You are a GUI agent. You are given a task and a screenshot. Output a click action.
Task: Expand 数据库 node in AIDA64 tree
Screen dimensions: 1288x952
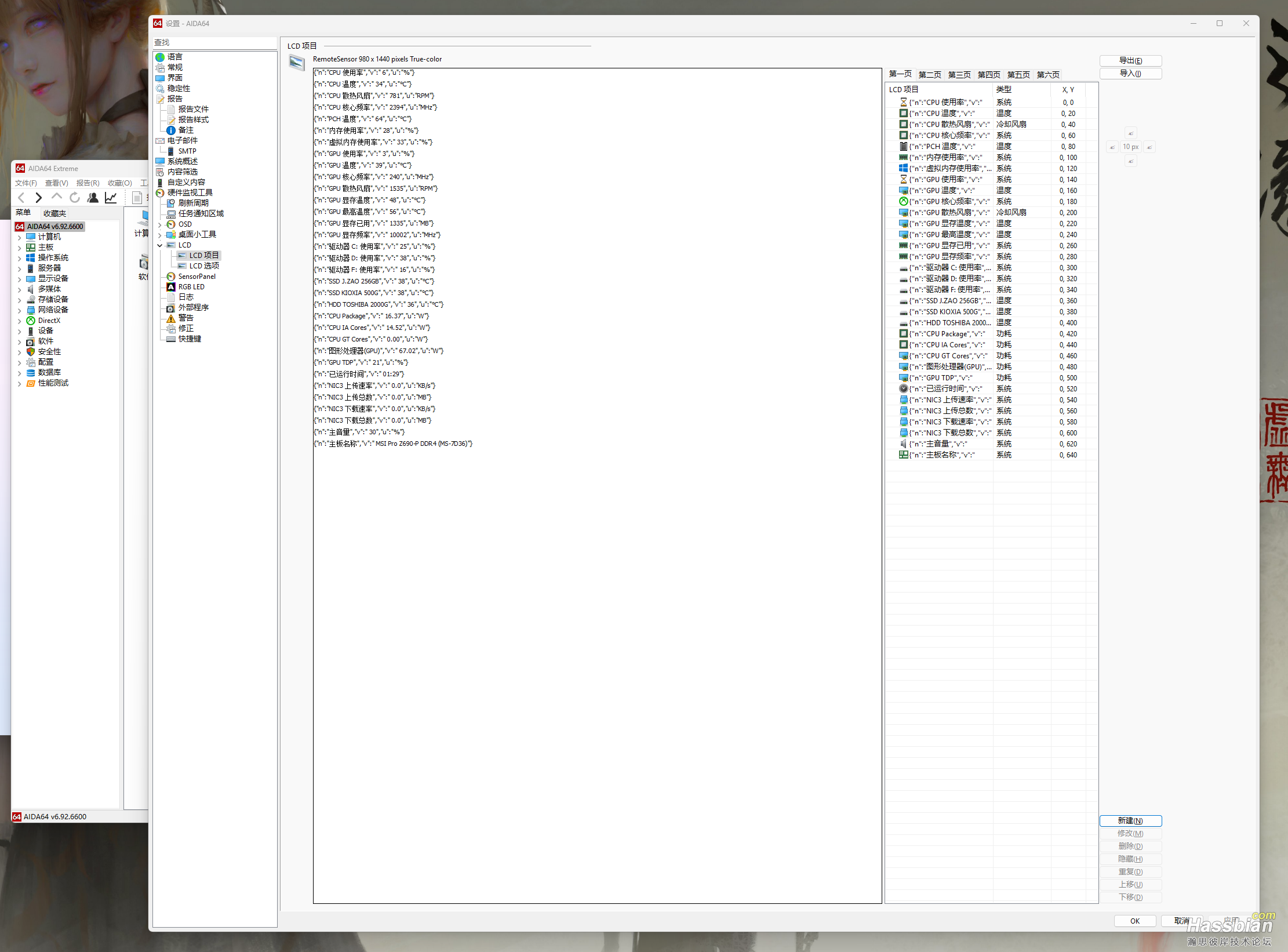coord(19,373)
